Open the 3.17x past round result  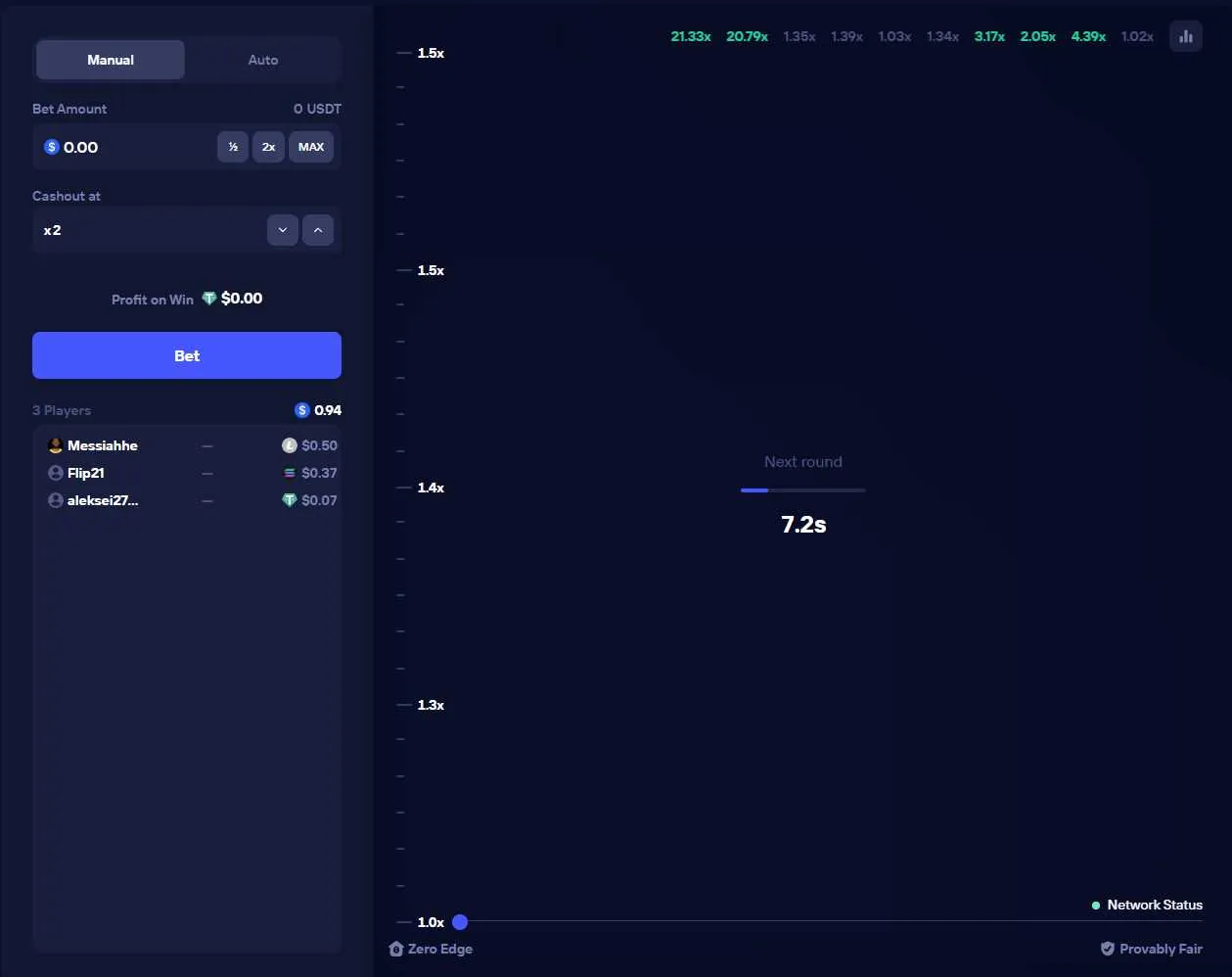click(989, 36)
